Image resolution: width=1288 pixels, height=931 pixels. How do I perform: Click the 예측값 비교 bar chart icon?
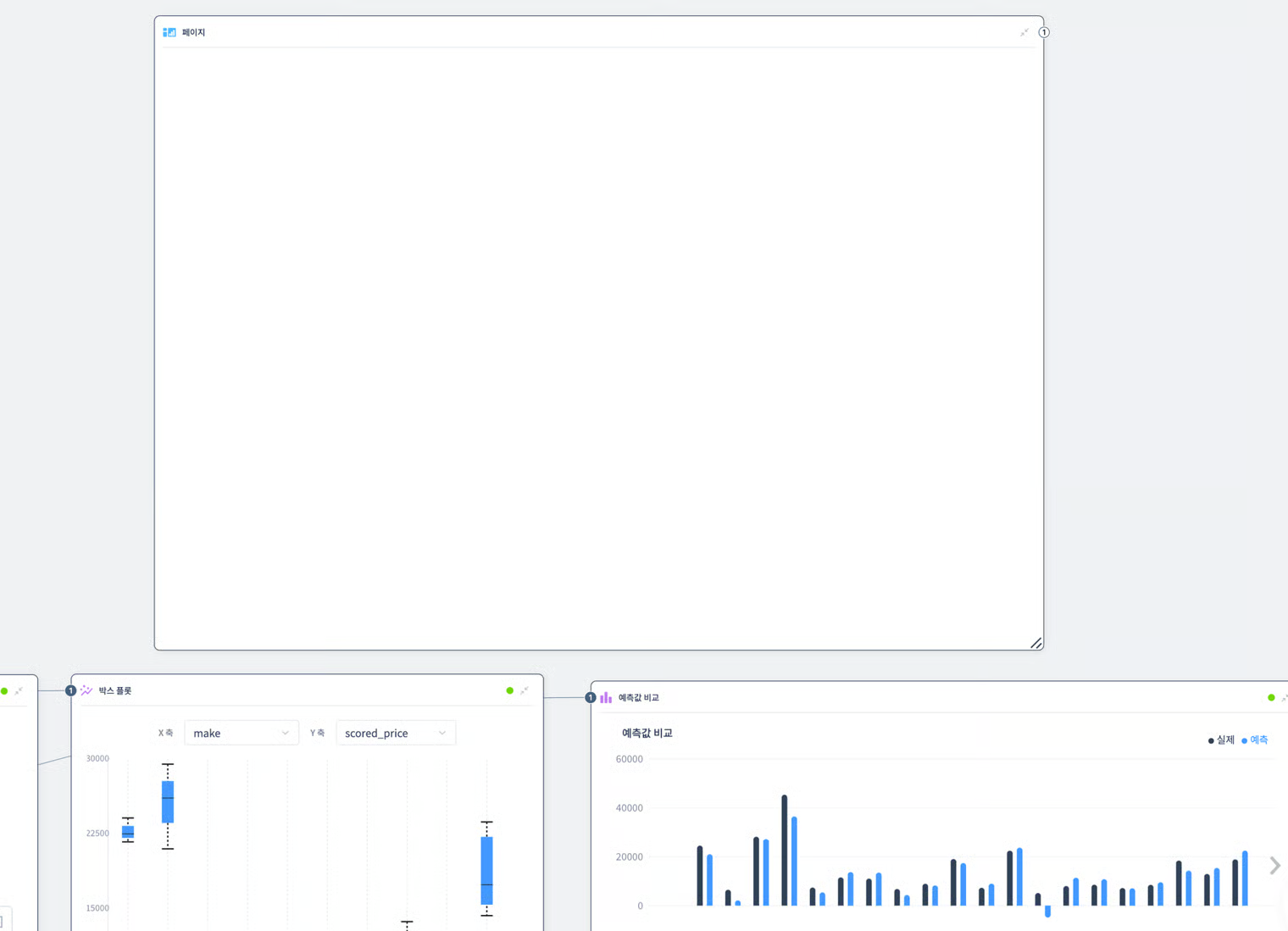click(606, 697)
